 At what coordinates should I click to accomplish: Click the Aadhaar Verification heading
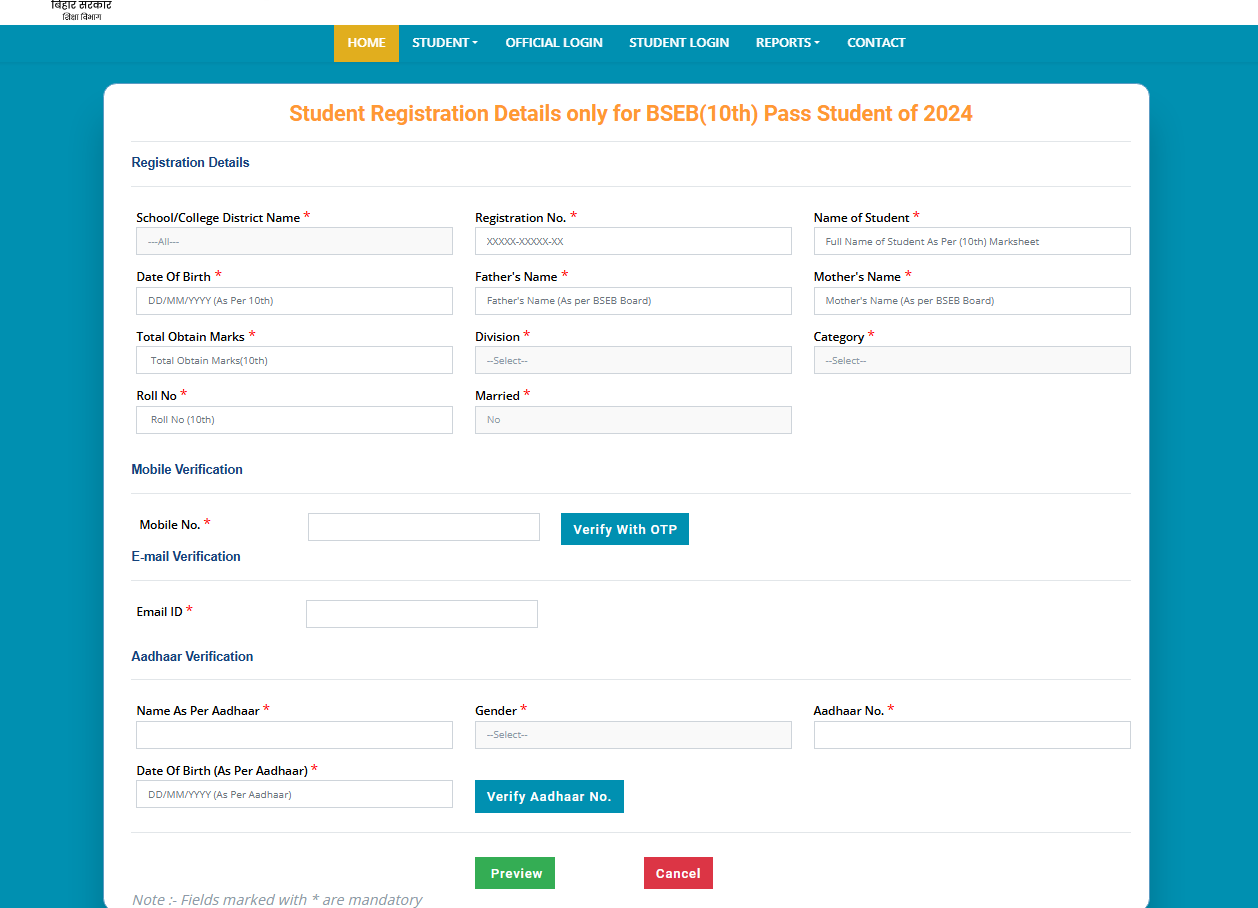click(x=192, y=657)
